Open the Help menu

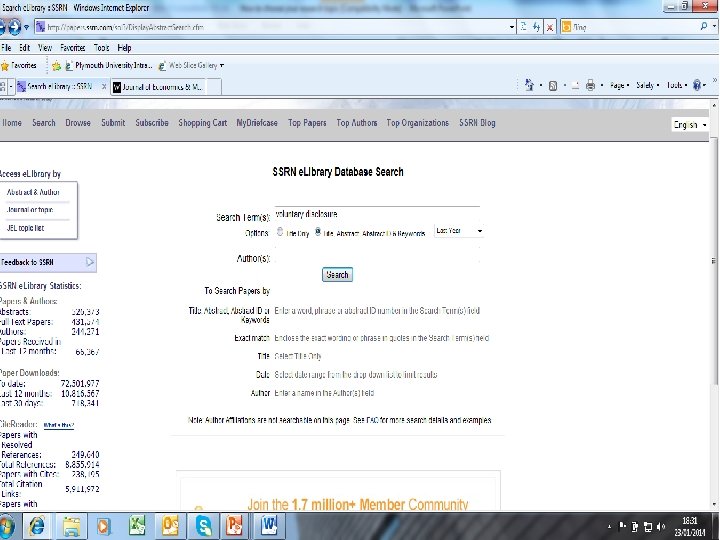tap(124, 47)
